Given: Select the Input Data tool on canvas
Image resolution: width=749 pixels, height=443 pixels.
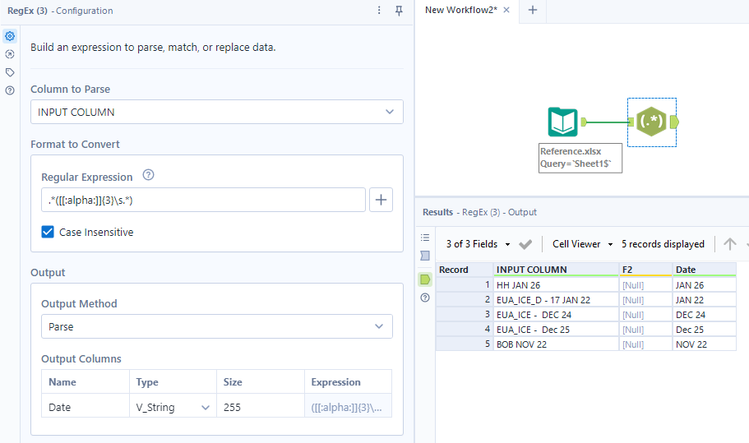Looking at the screenshot, I should point(563,122).
